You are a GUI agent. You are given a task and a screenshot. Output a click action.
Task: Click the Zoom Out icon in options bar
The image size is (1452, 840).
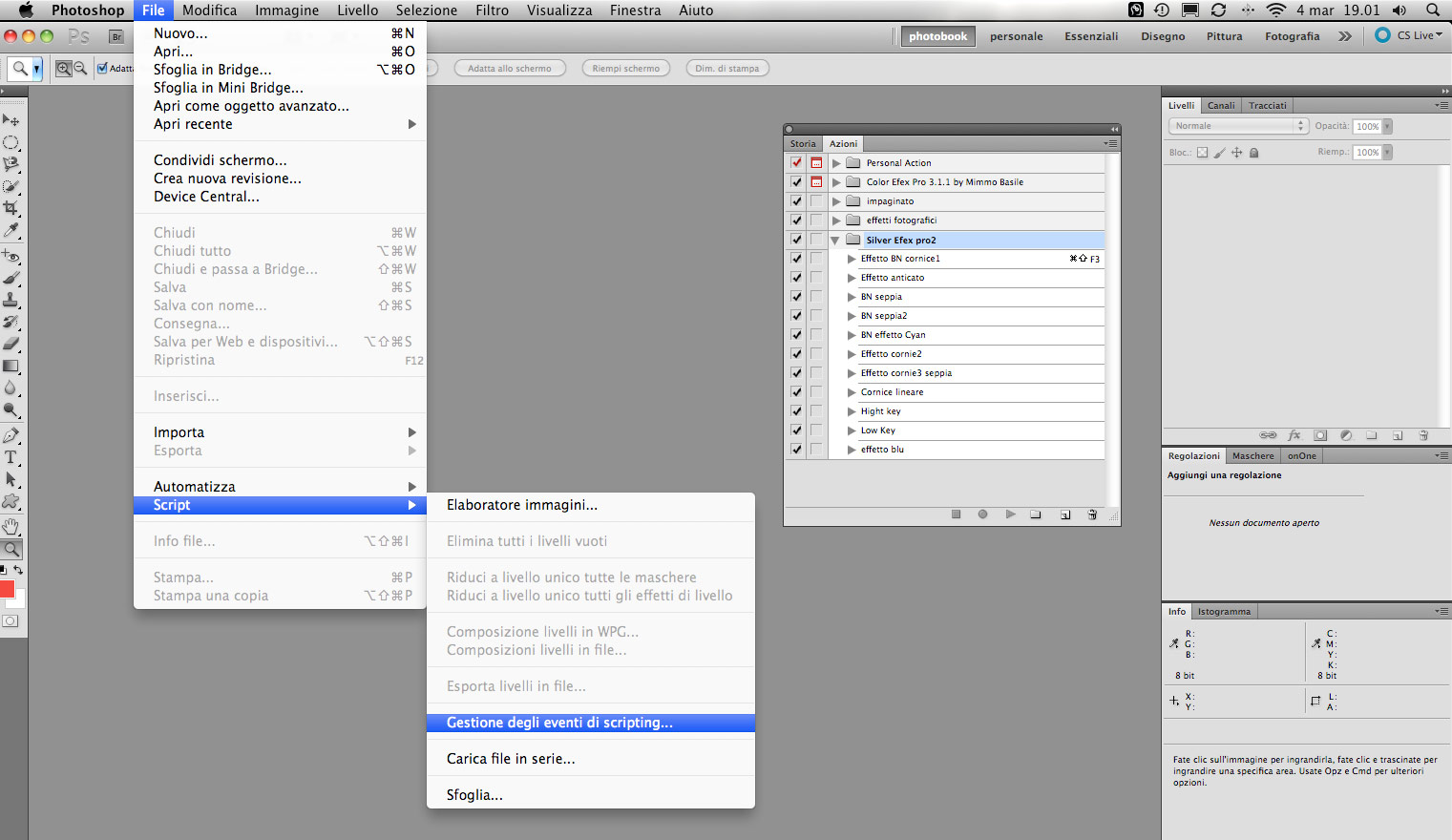coord(80,68)
